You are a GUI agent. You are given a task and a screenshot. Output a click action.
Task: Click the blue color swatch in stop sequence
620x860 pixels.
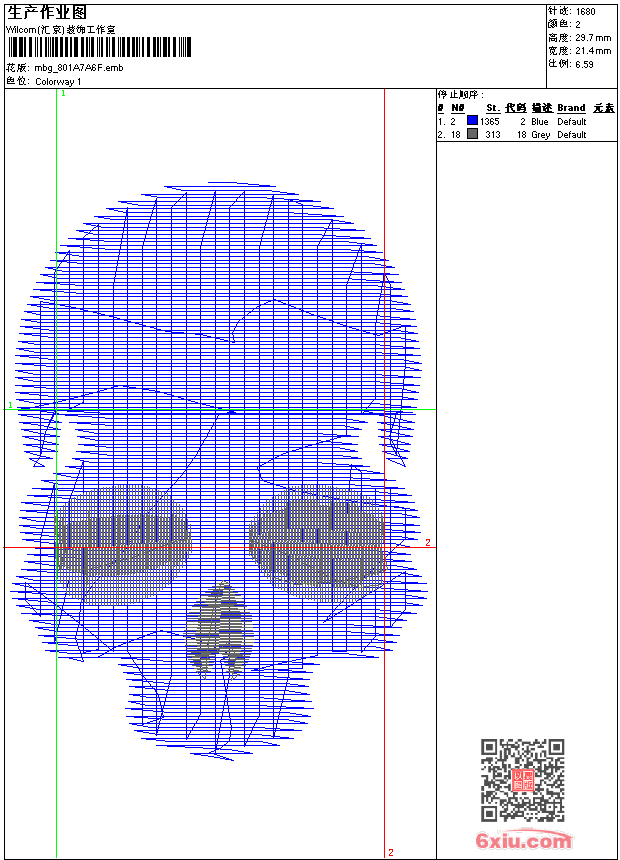click(472, 121)
